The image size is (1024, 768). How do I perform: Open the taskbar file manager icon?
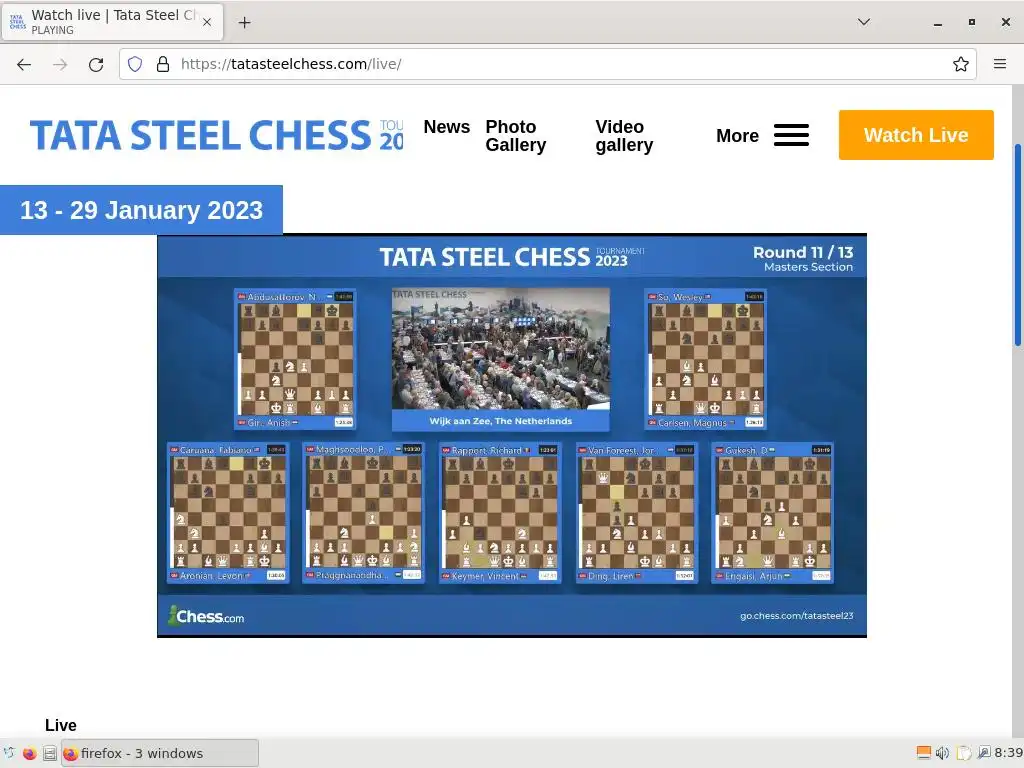coord(50,753)
